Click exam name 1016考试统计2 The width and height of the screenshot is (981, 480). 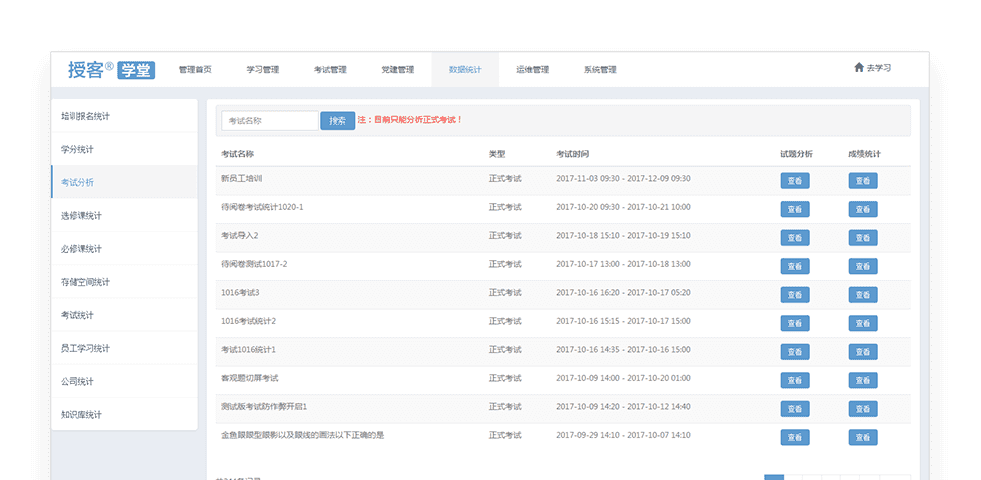(248, 320)
